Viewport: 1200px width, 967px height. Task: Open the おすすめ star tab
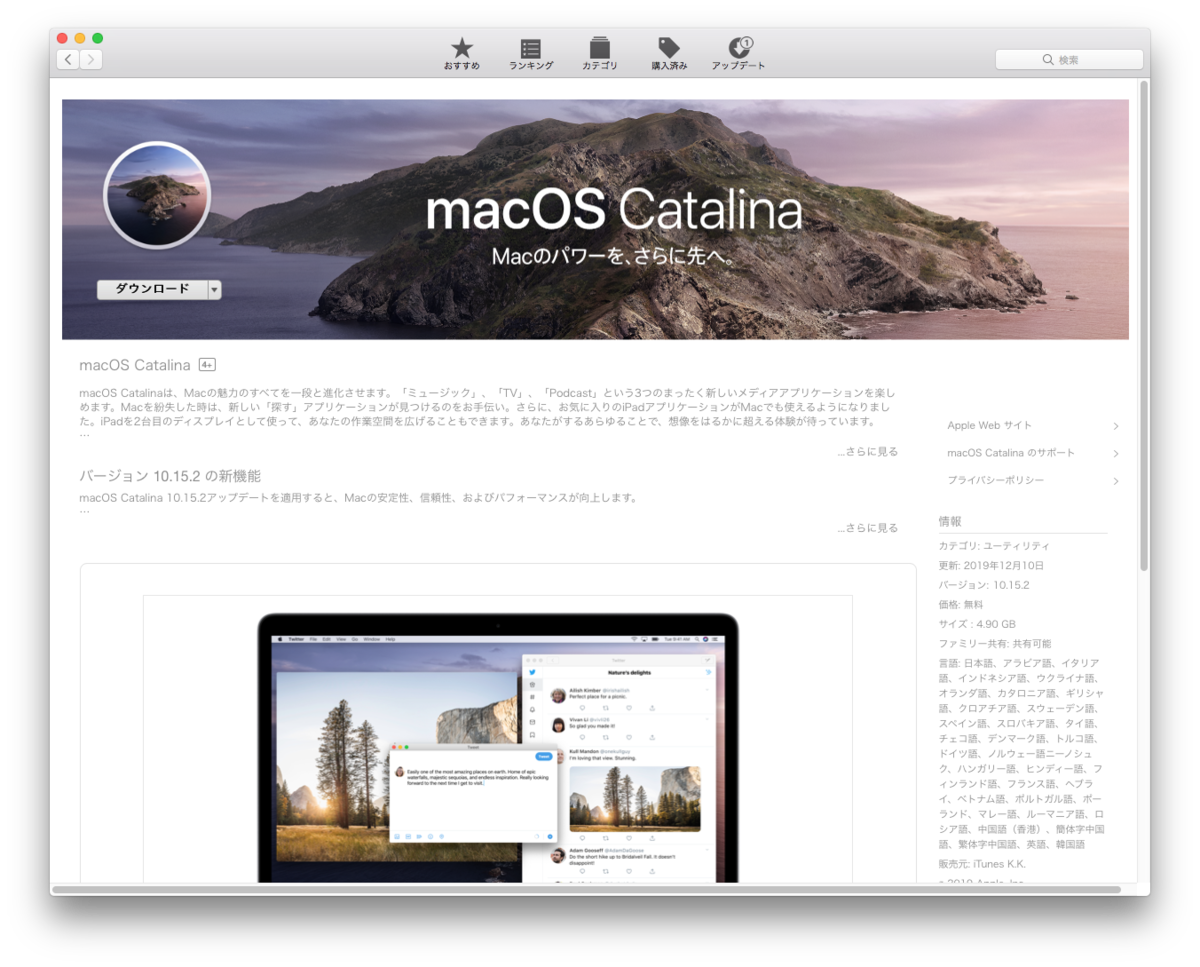click(x=462, y=54)
